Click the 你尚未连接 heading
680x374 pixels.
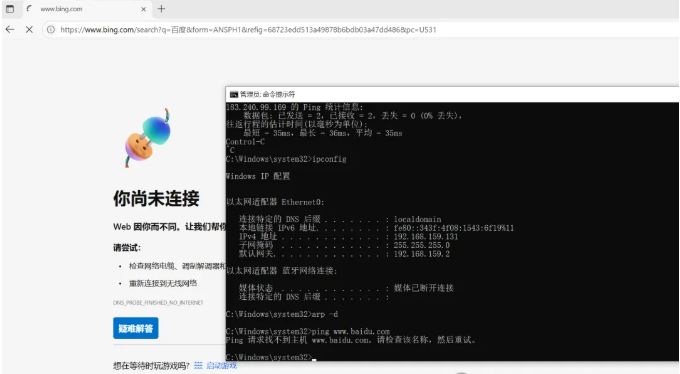click(x=156, y=198)
